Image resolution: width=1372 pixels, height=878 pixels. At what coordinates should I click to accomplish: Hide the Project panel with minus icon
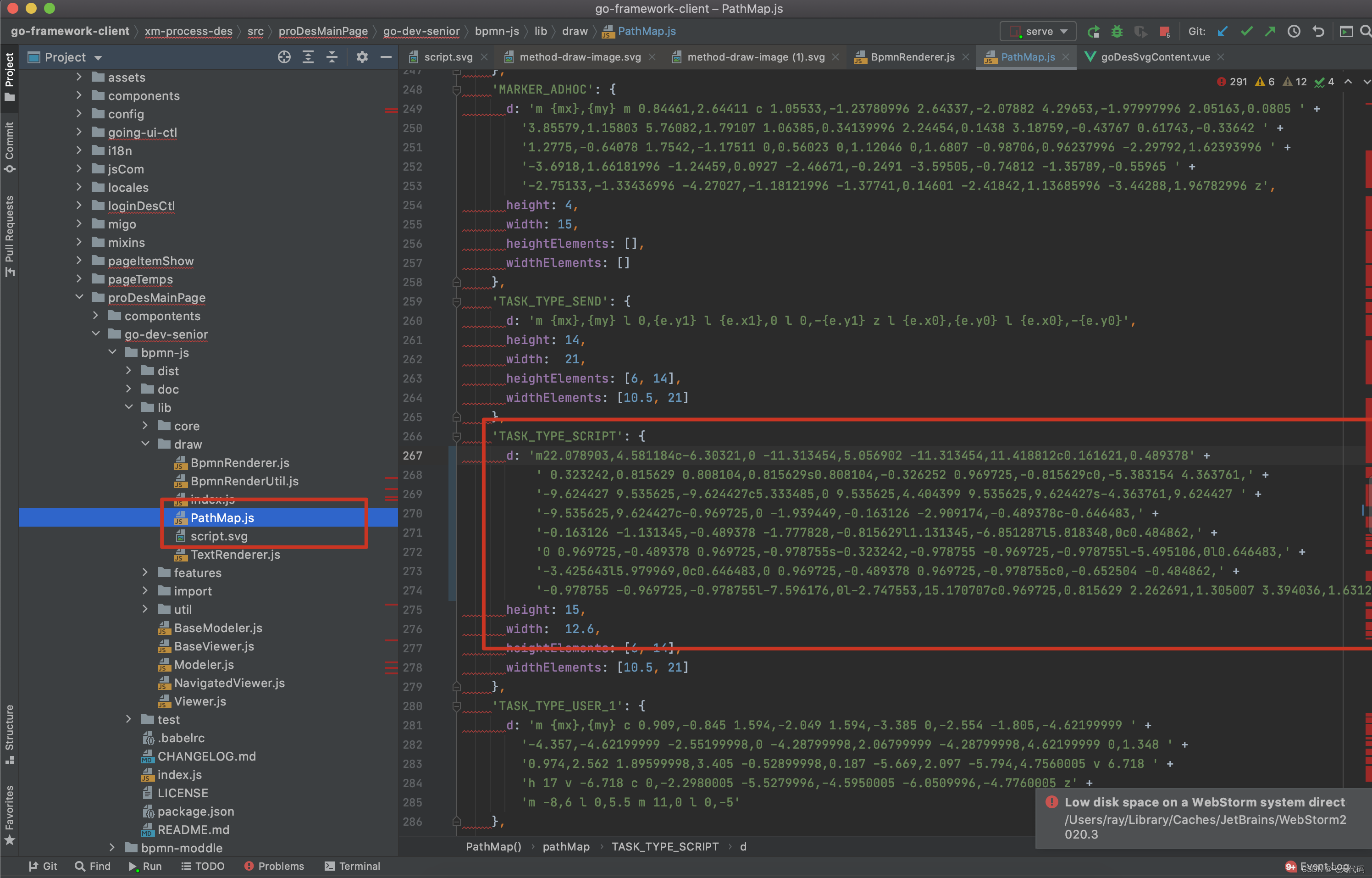click(386, 57)
